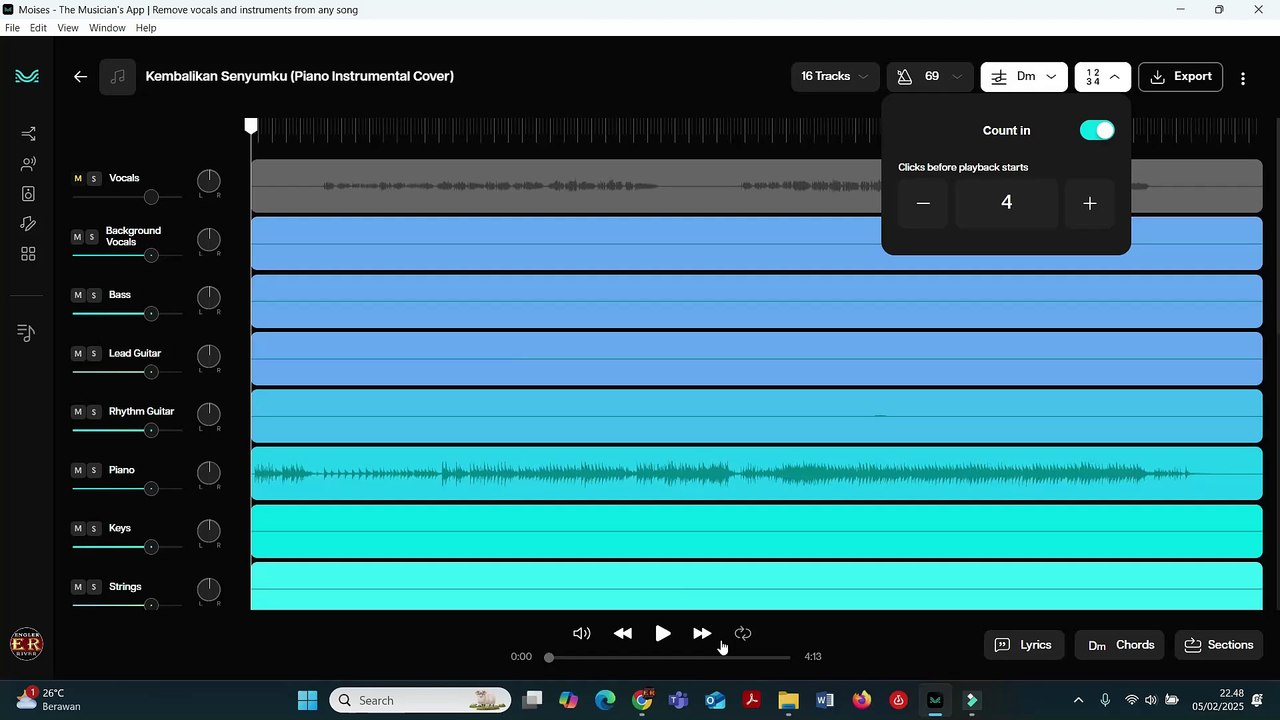Go back using the left arrow

pyautogui.click(x=80, y=76)
